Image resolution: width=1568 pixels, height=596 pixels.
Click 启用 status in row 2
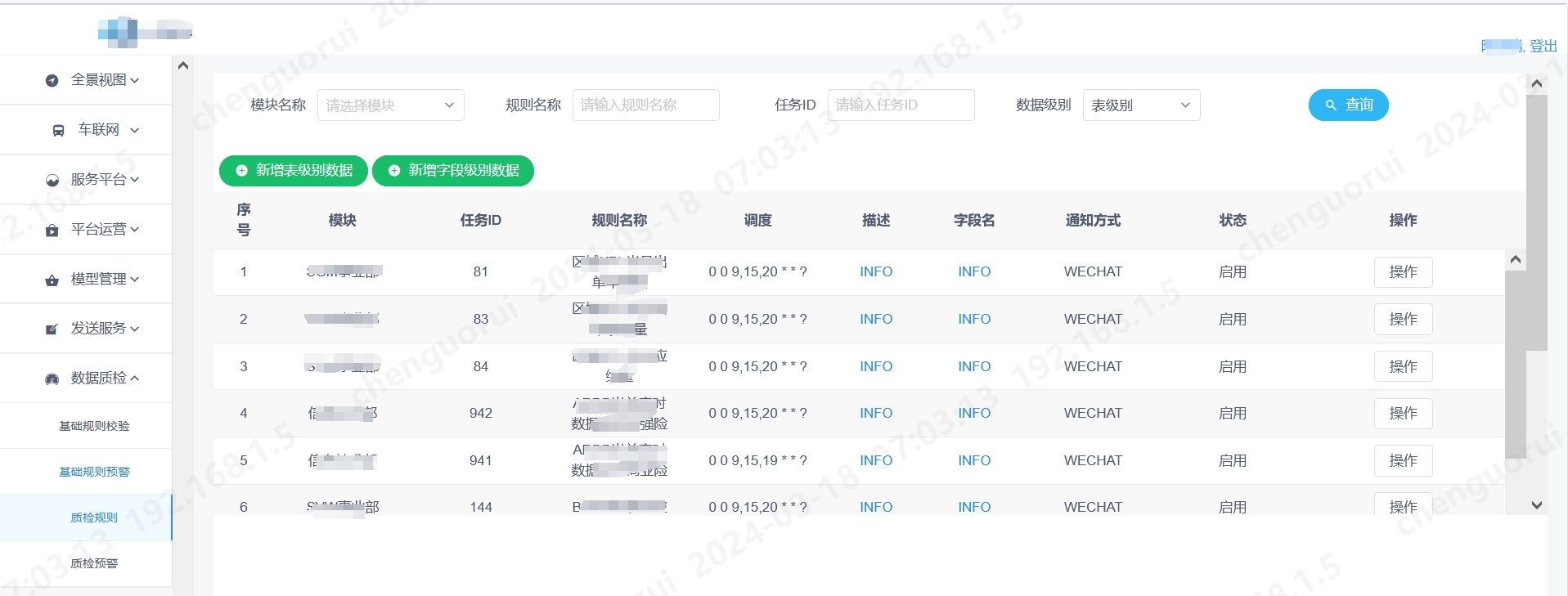click(x=1233, y=319)
